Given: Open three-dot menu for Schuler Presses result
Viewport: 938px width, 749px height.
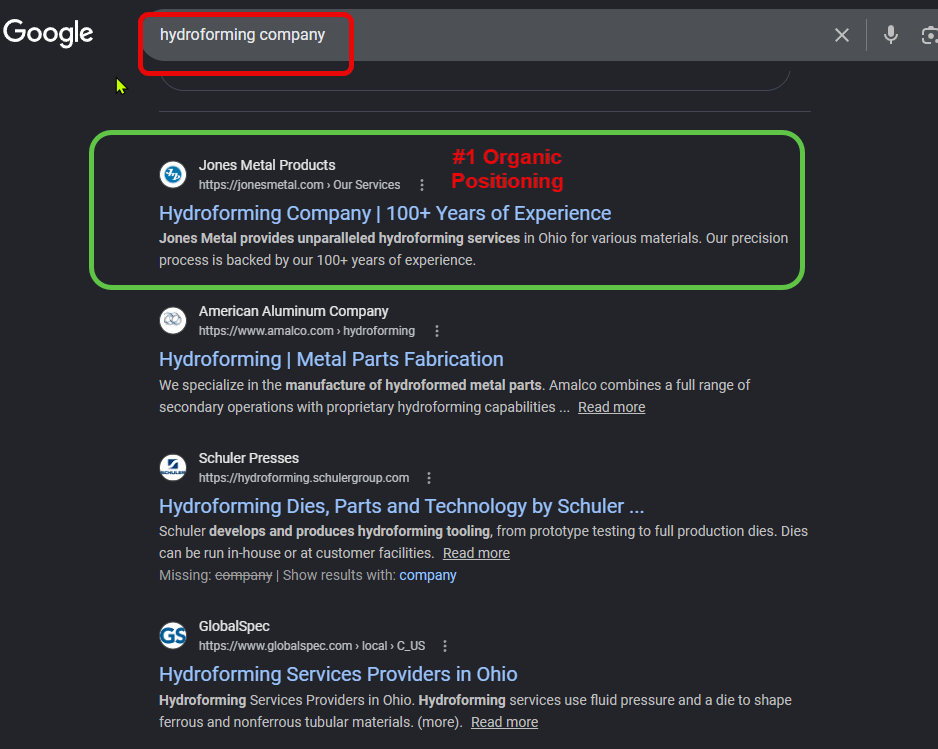Looking at the screenshot, I should (x=429, y=478).
